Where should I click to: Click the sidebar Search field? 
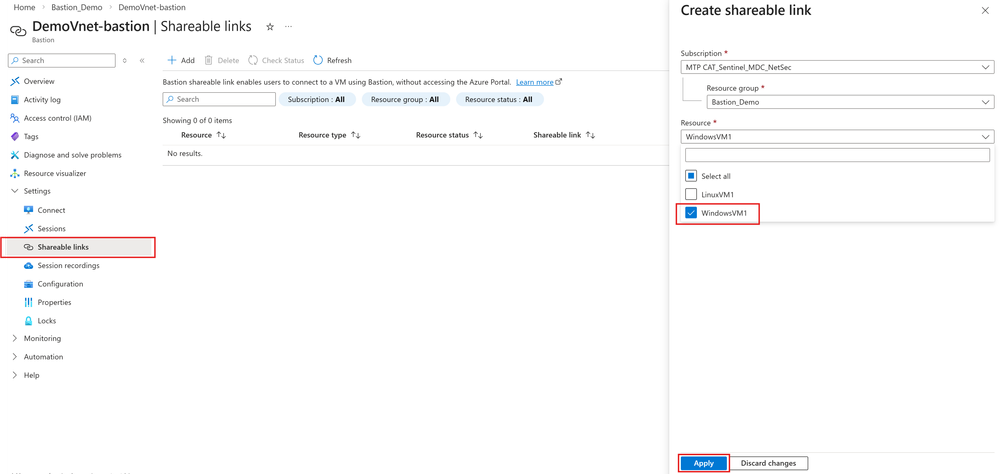(62, 61)
